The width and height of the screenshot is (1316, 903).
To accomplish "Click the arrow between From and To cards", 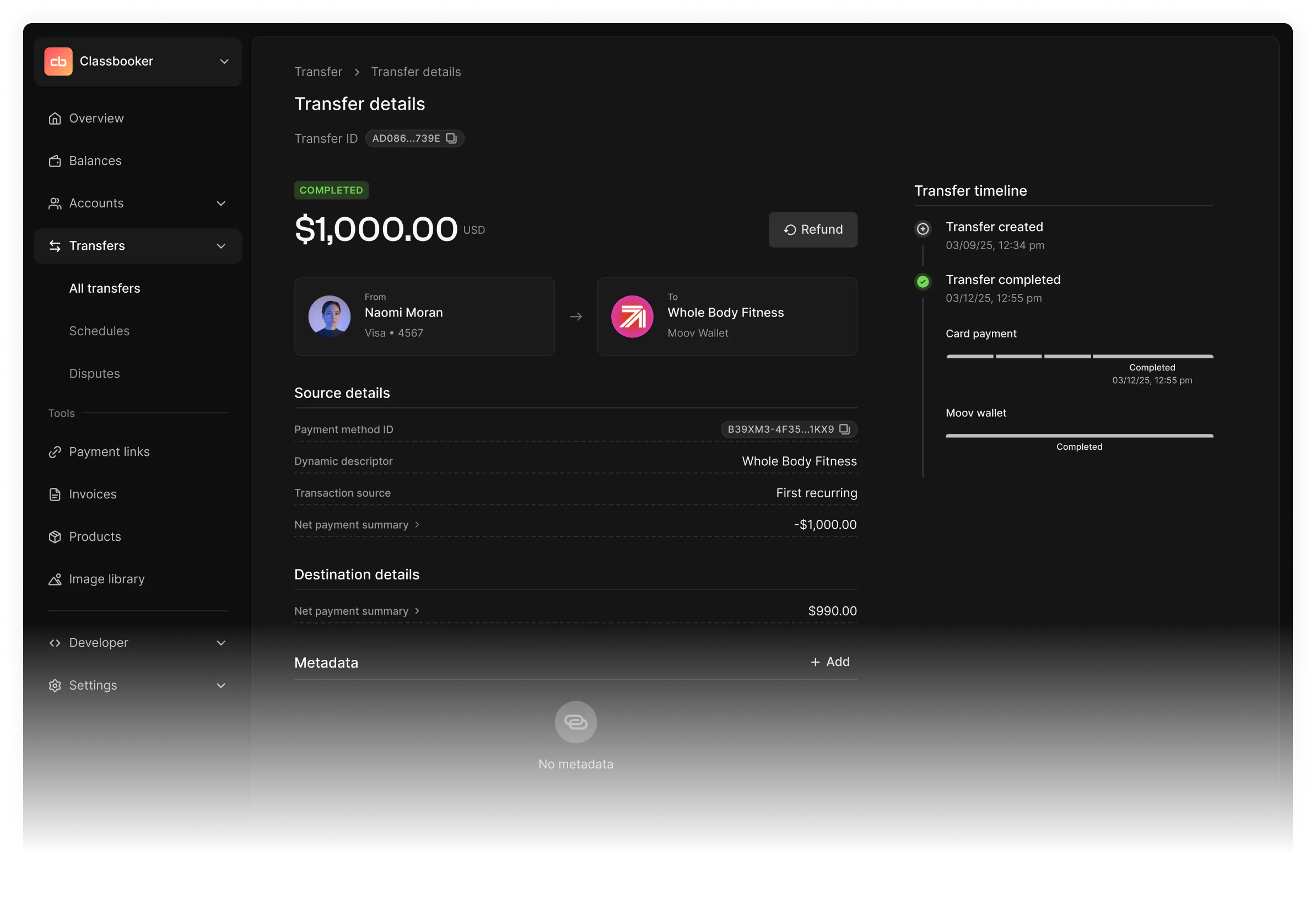I will (x=576, y=316).
